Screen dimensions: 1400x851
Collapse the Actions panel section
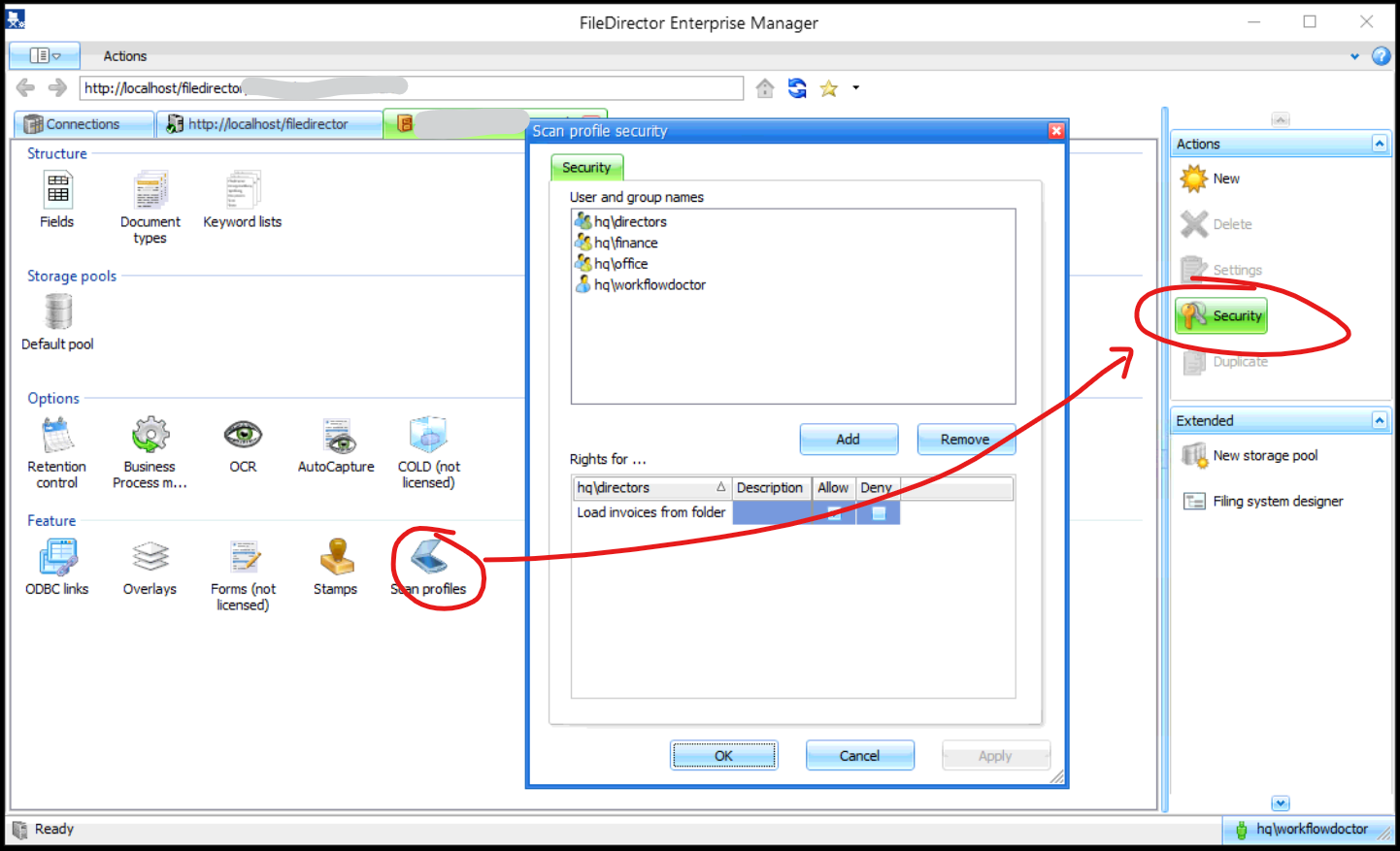point(1379,144)
